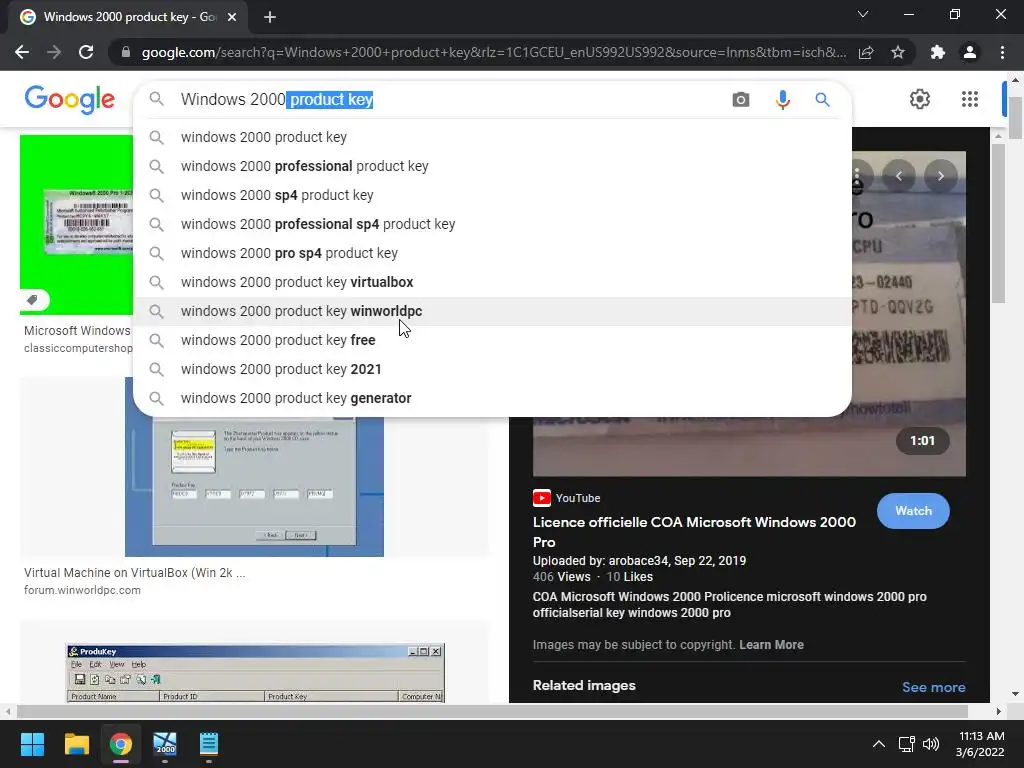Screen dimensions: 1024x768
Task: Open the Windows 2000 setup product key thumbnail
Action: [x=254, y=486]
